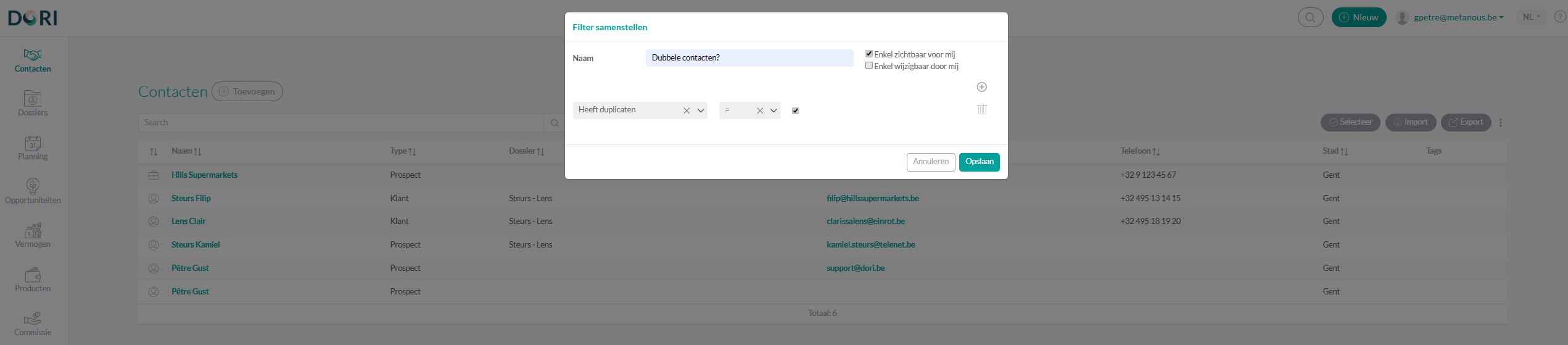Click the filter Naam input field

[x=749, y=58]
